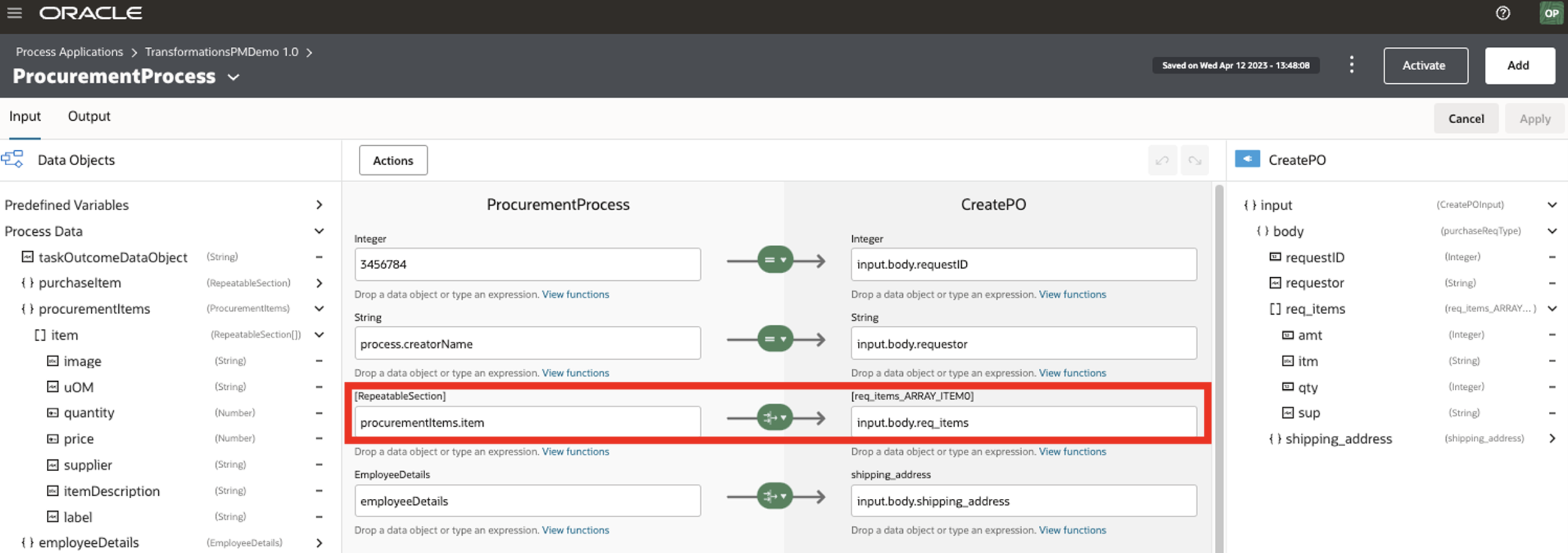Open the three-dot more options menu

coord(1351,65)
